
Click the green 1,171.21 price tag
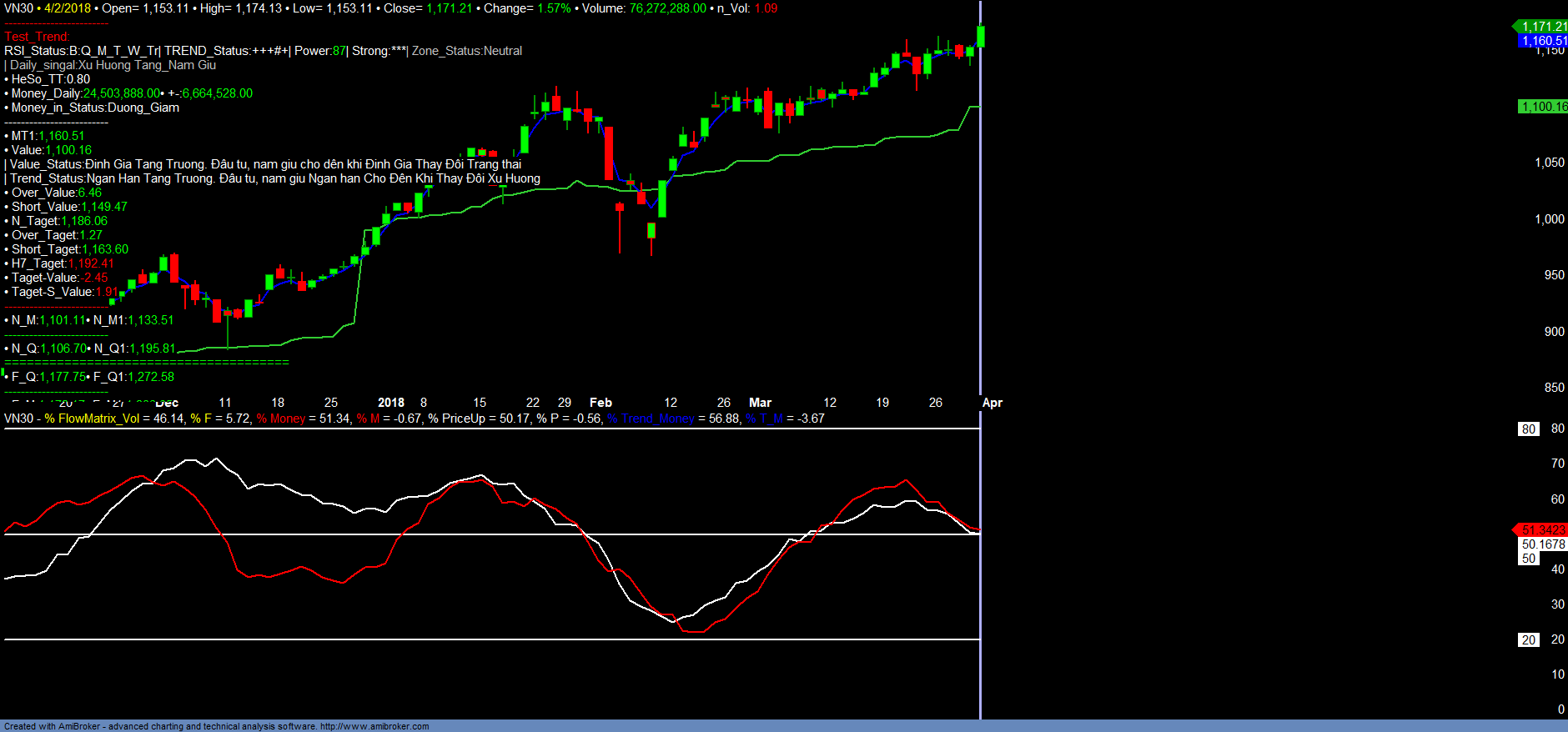click(1543, 27)
